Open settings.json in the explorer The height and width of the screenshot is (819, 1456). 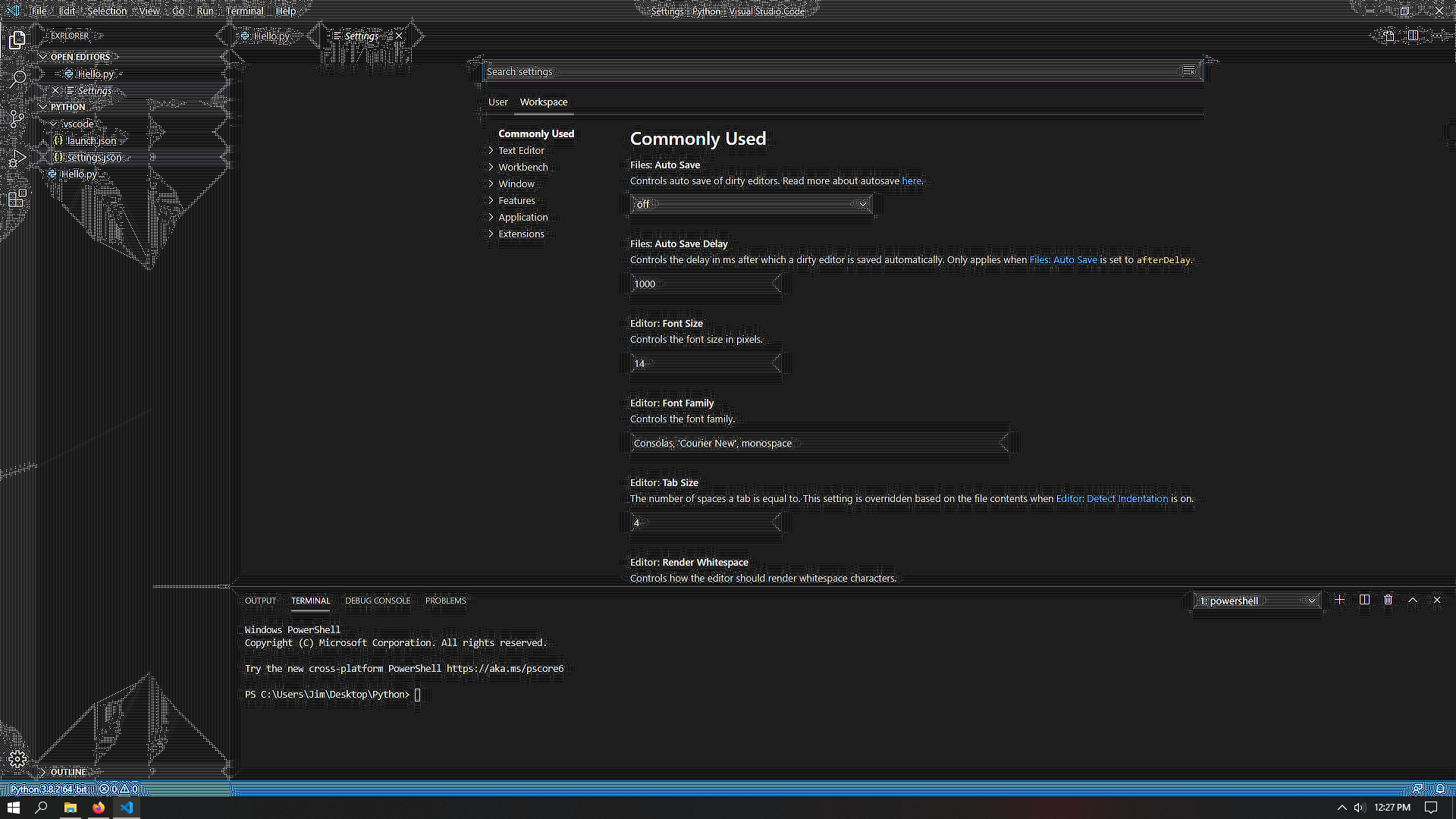click(x=93, y=157)
